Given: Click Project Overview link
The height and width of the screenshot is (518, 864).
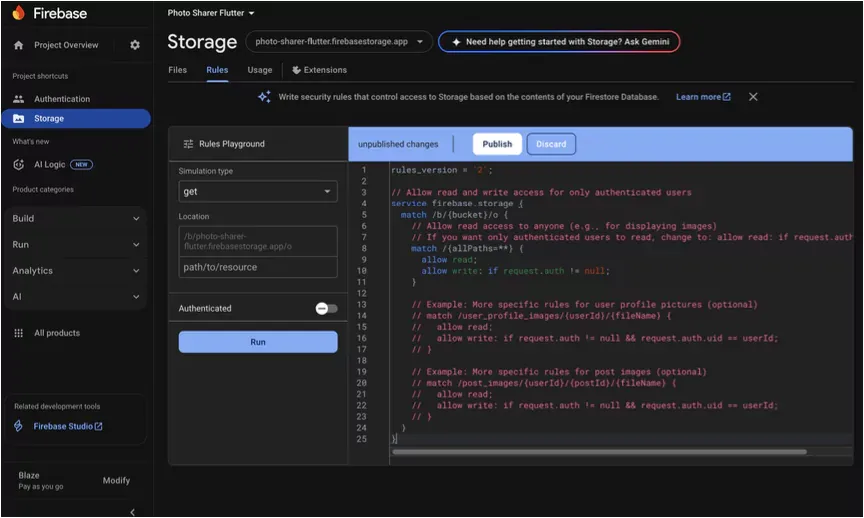Looking at the screenshot, I should (x=66, y=45).
